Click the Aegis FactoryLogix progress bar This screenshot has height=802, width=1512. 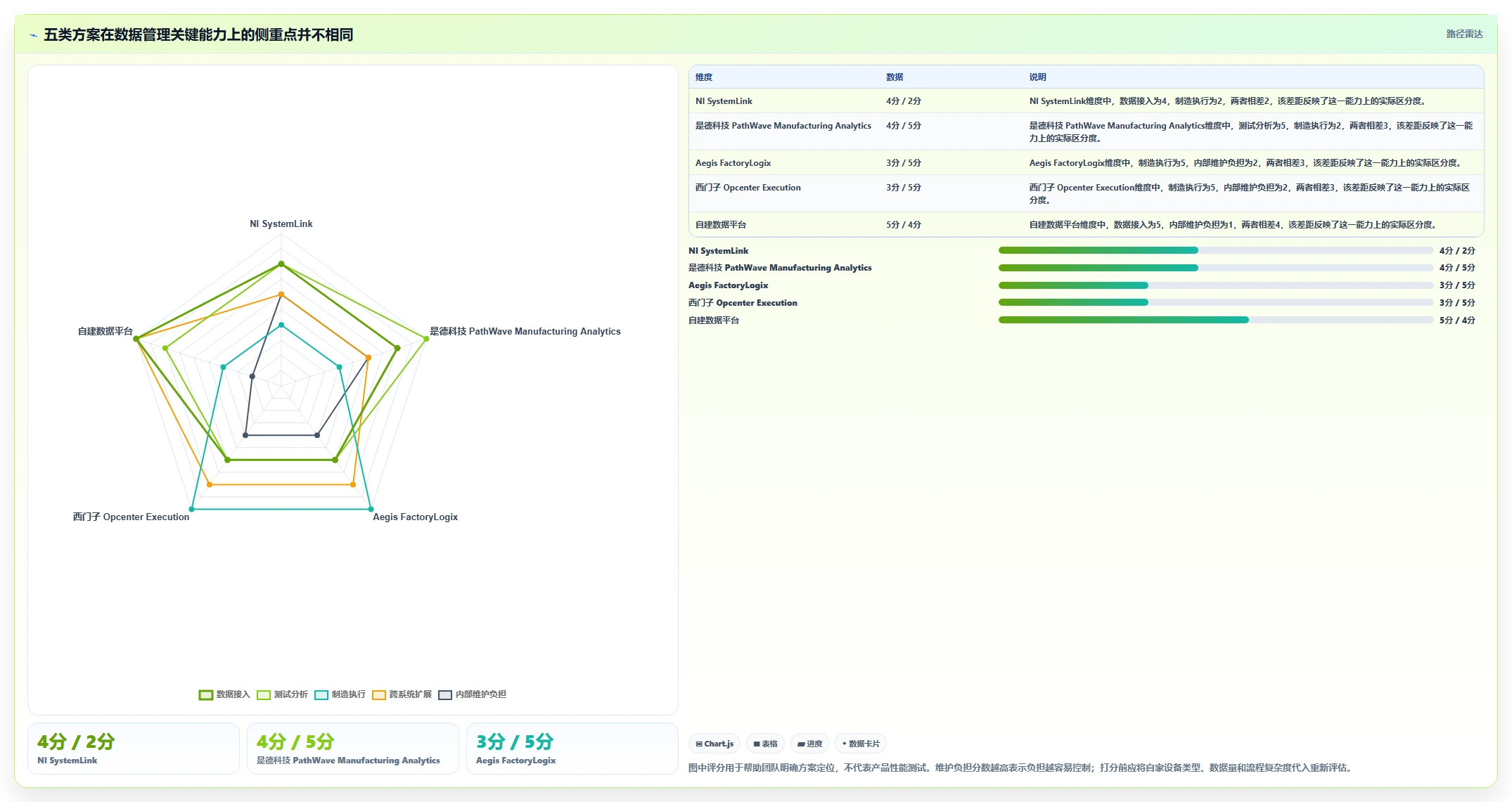pyautogui.click(x=1216, y=285)
